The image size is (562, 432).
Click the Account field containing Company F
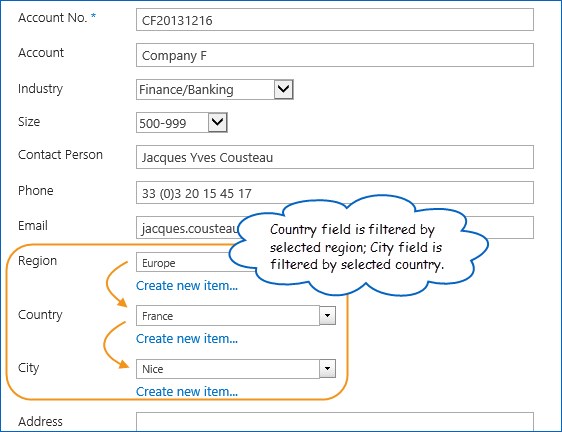pyautogui.click(x=335, y=55)
